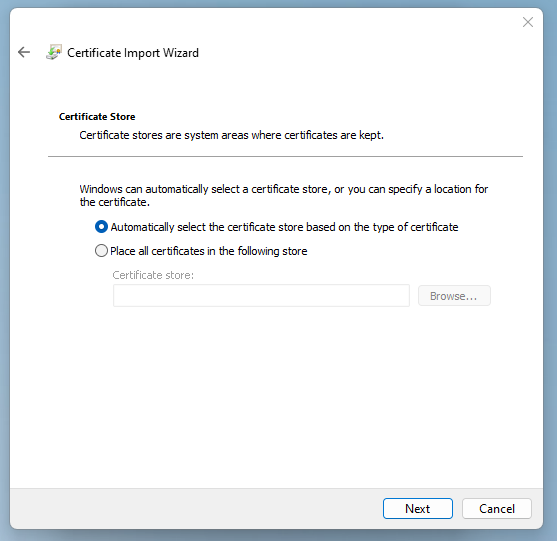Click 'Place all certificates in the following store' text
Screen dimensions: 557x541
coord(209,251)
